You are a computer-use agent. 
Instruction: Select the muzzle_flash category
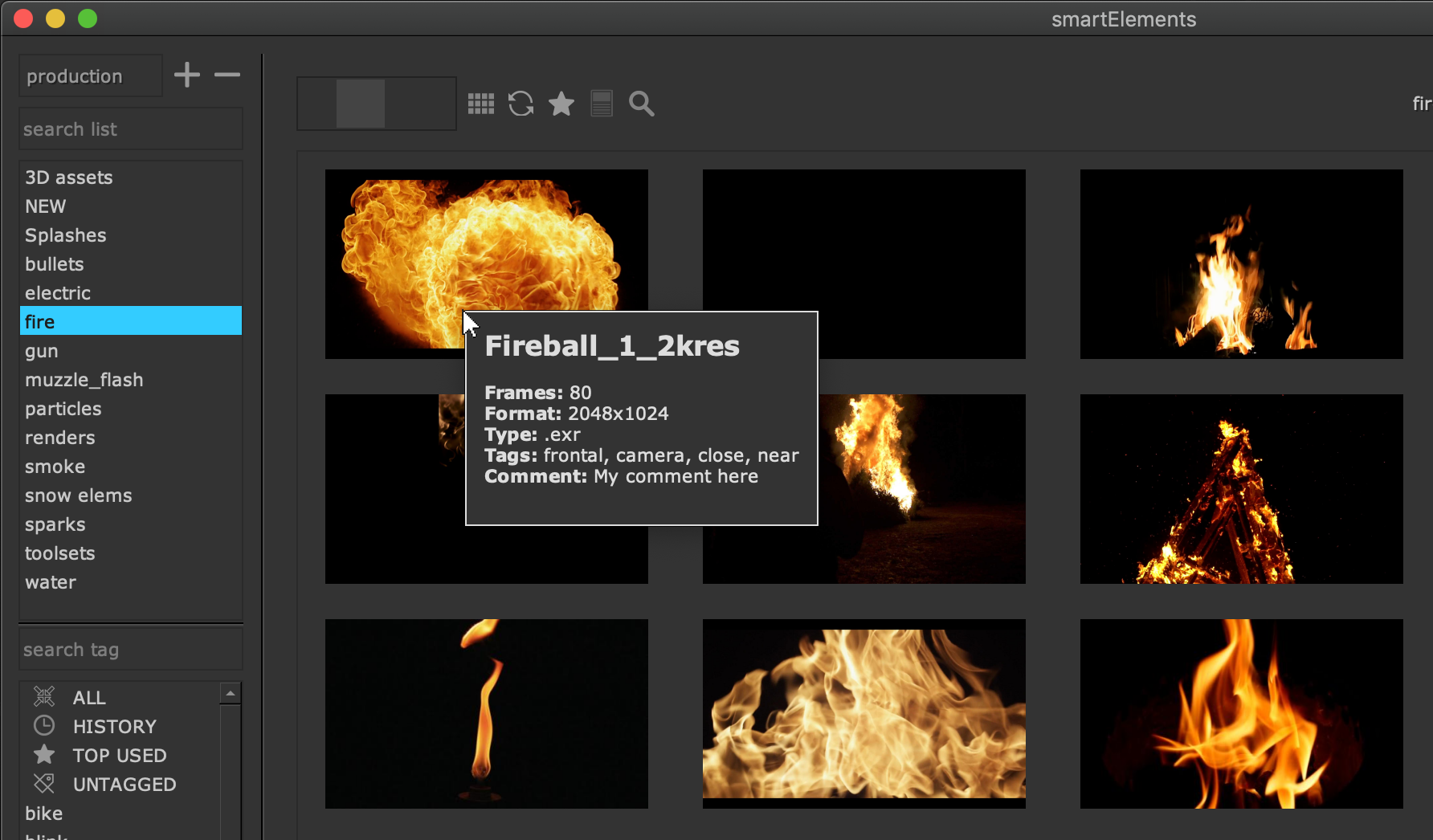tap(84, 380)
